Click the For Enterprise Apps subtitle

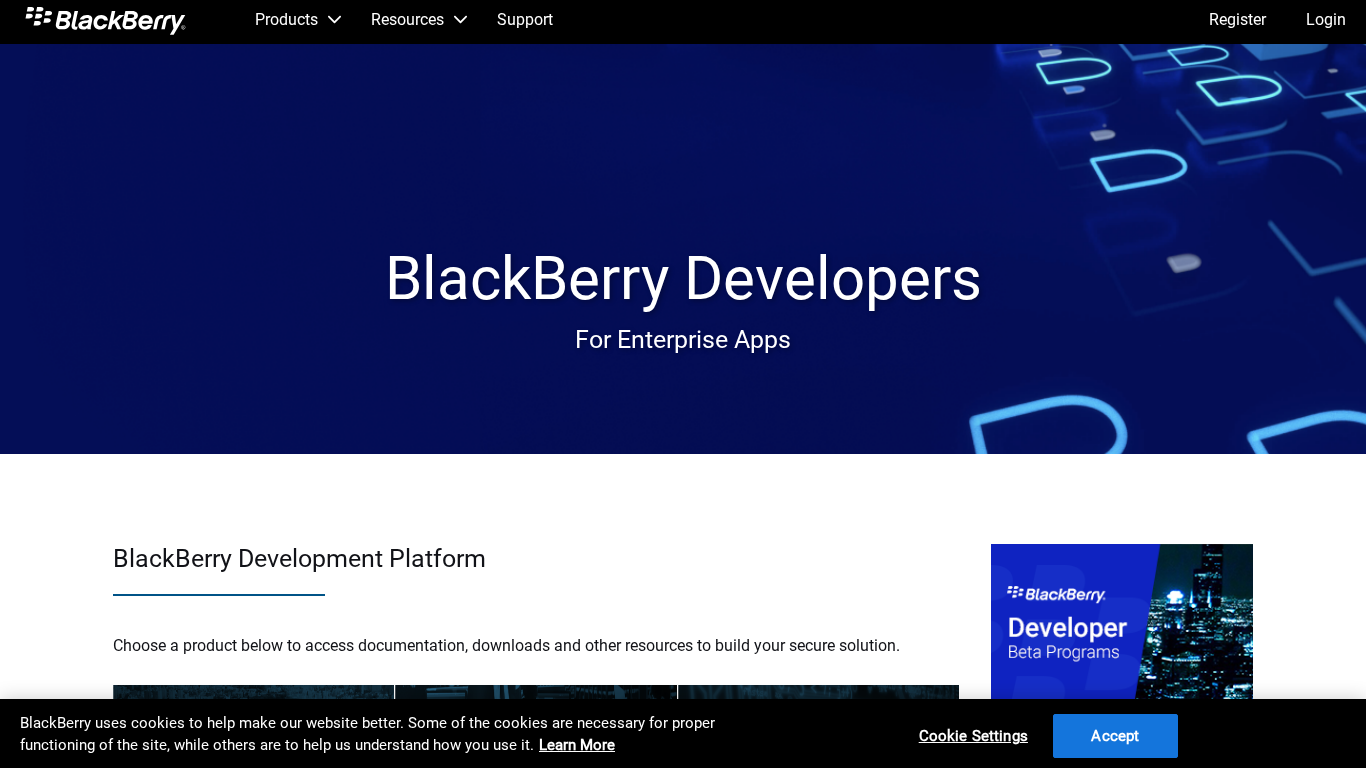pos(683,340)
